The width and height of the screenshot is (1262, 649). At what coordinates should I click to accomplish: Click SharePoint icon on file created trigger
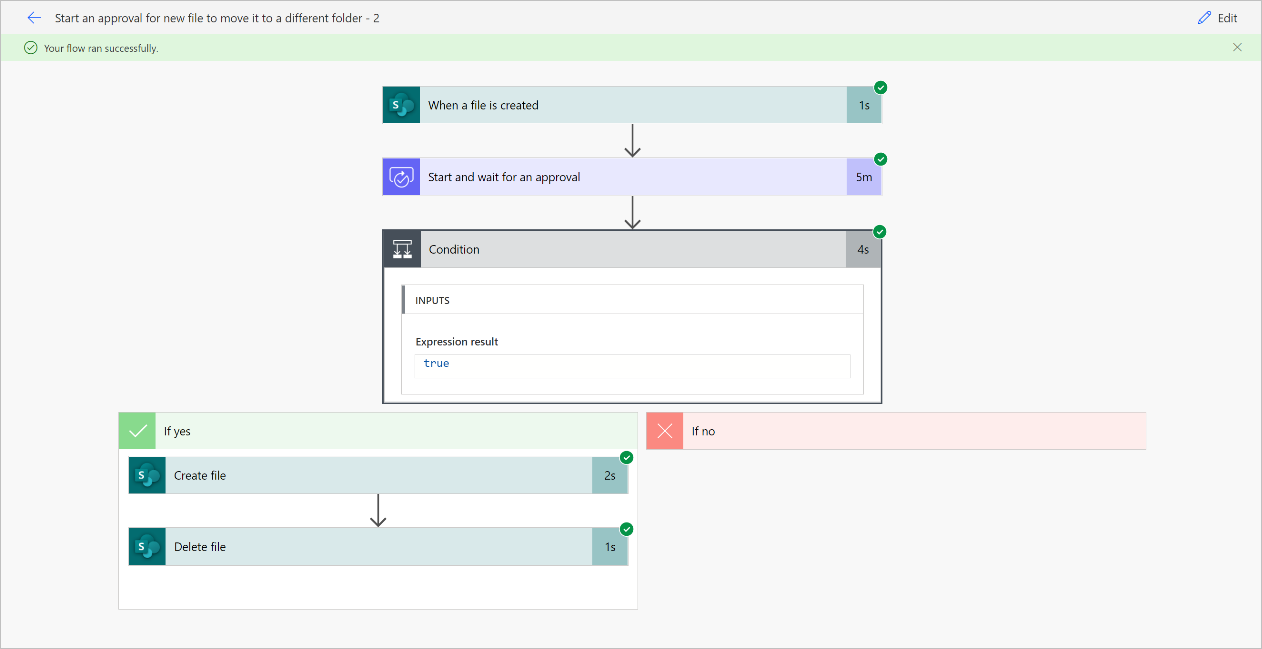click(401, 105)
